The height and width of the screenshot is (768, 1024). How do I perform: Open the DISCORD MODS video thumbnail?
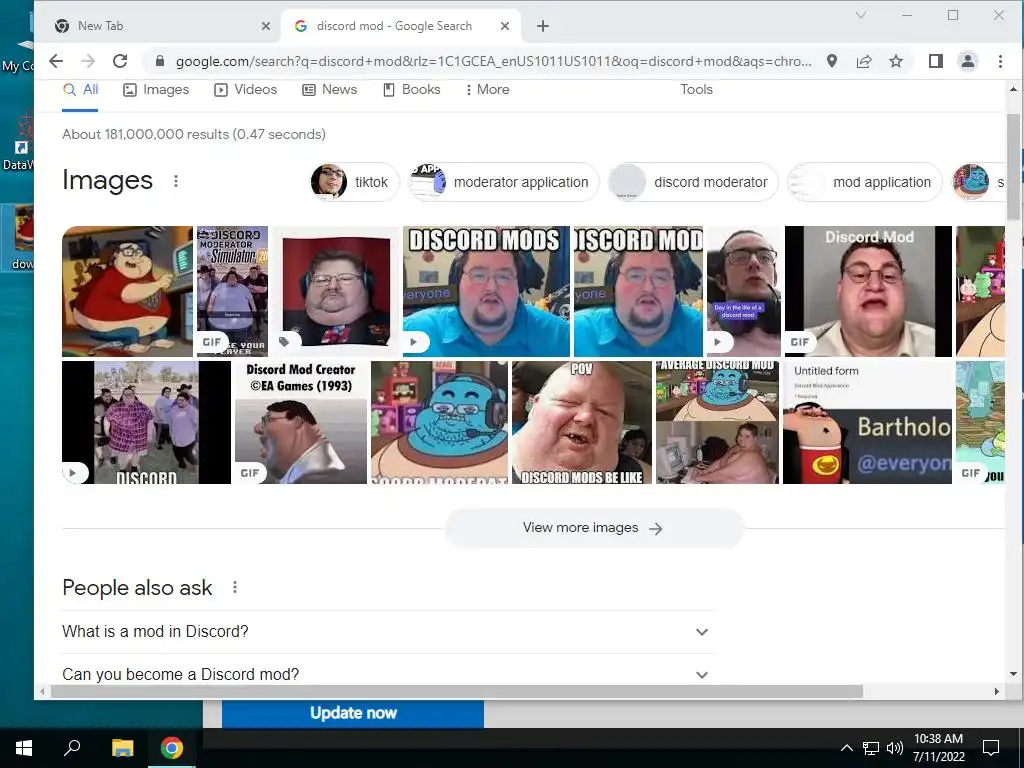pos(486,291)
